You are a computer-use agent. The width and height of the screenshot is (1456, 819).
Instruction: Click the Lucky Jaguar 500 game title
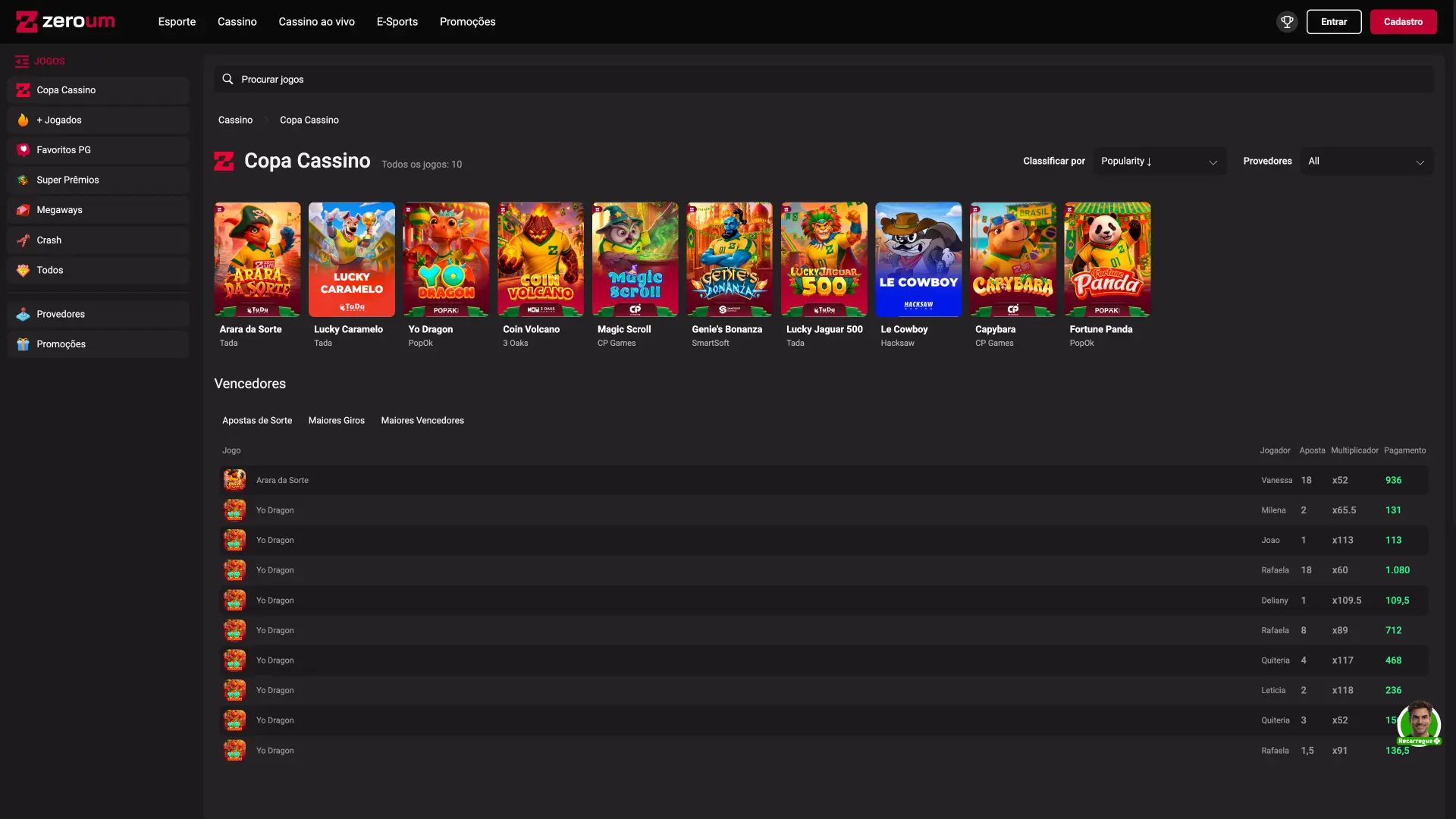[x=824, y=329]
